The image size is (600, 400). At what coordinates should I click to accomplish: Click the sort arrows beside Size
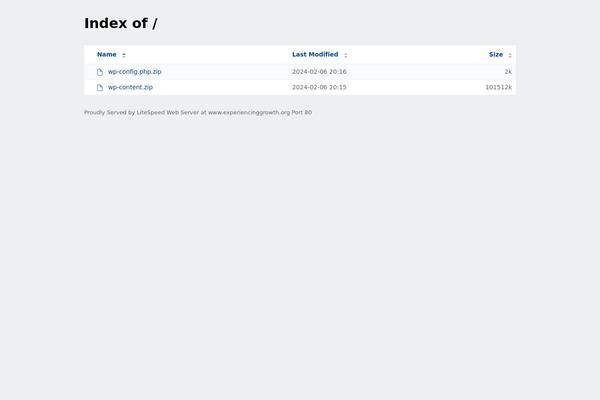(x=510, y=55)
